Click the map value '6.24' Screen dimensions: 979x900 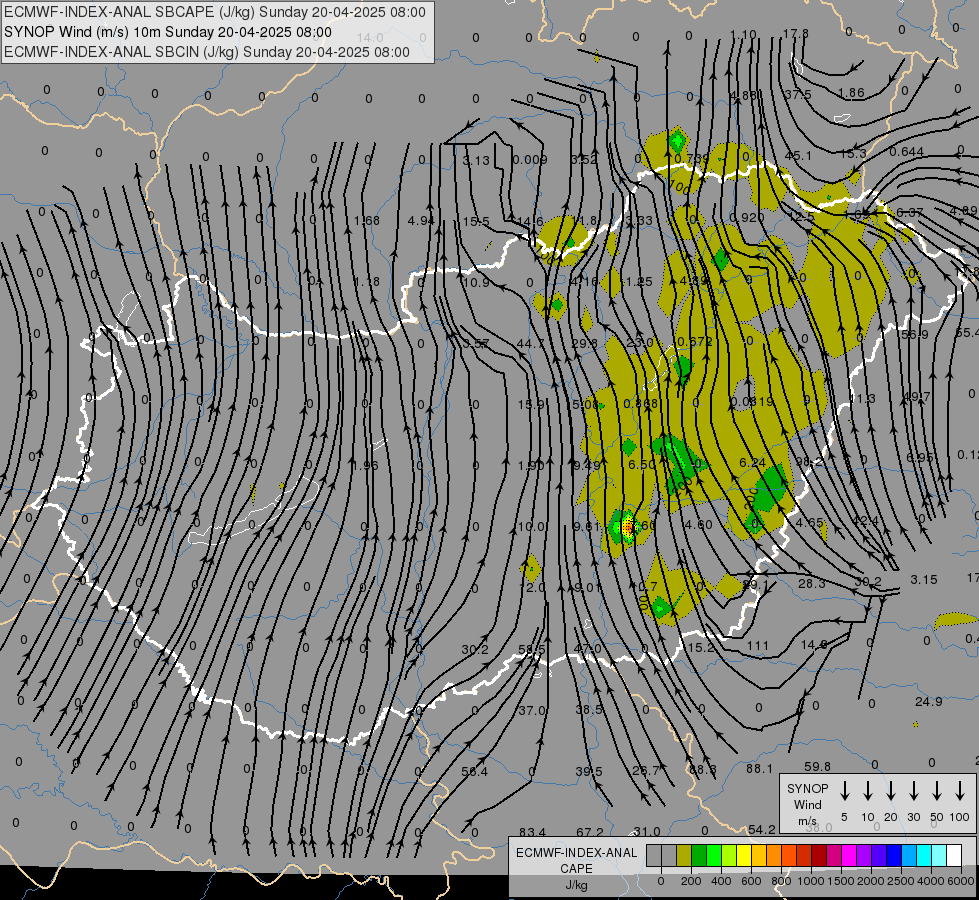click(x=752, y=462)
